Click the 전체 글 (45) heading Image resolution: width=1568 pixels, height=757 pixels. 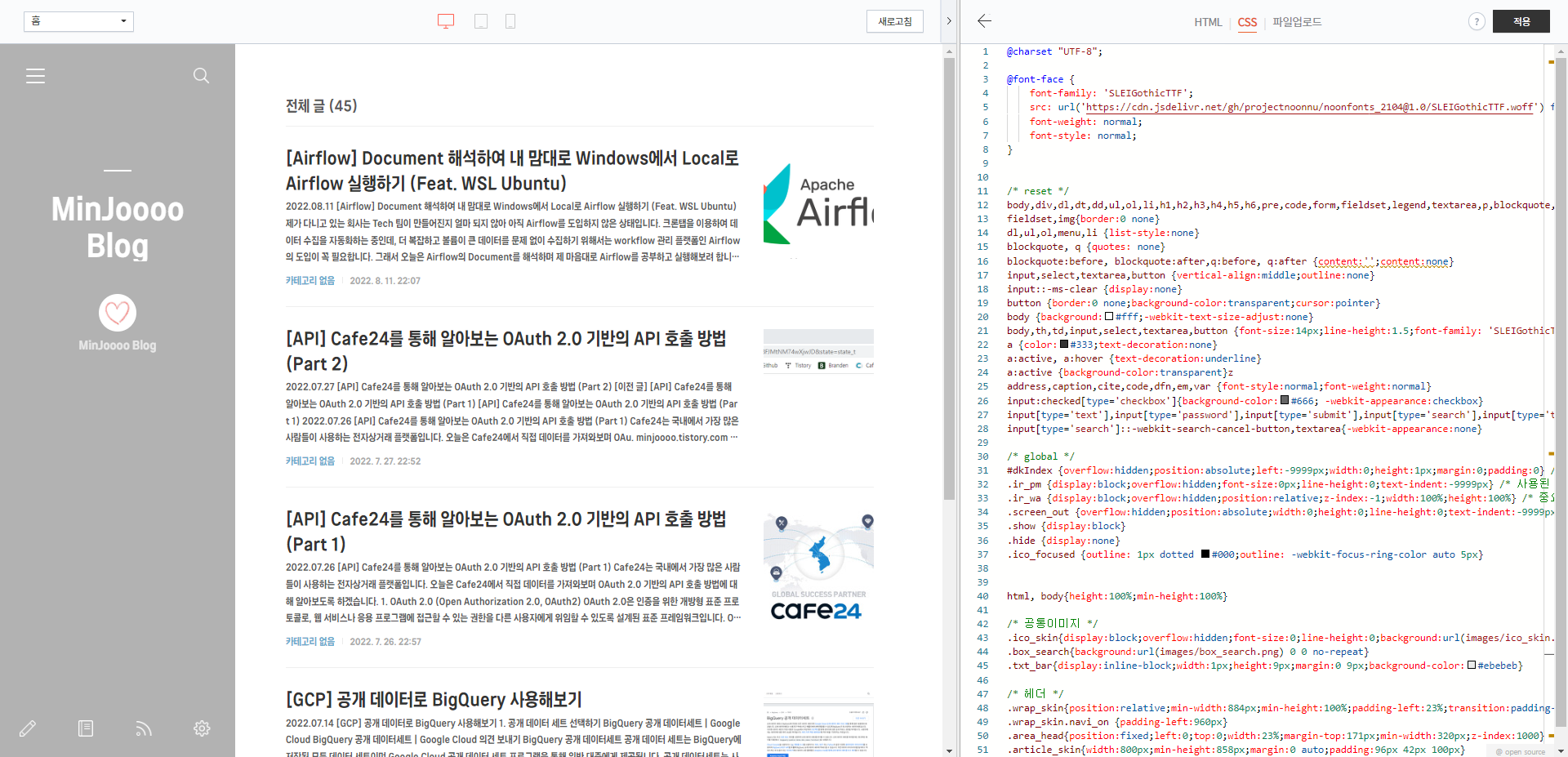(x=321, y=106)
